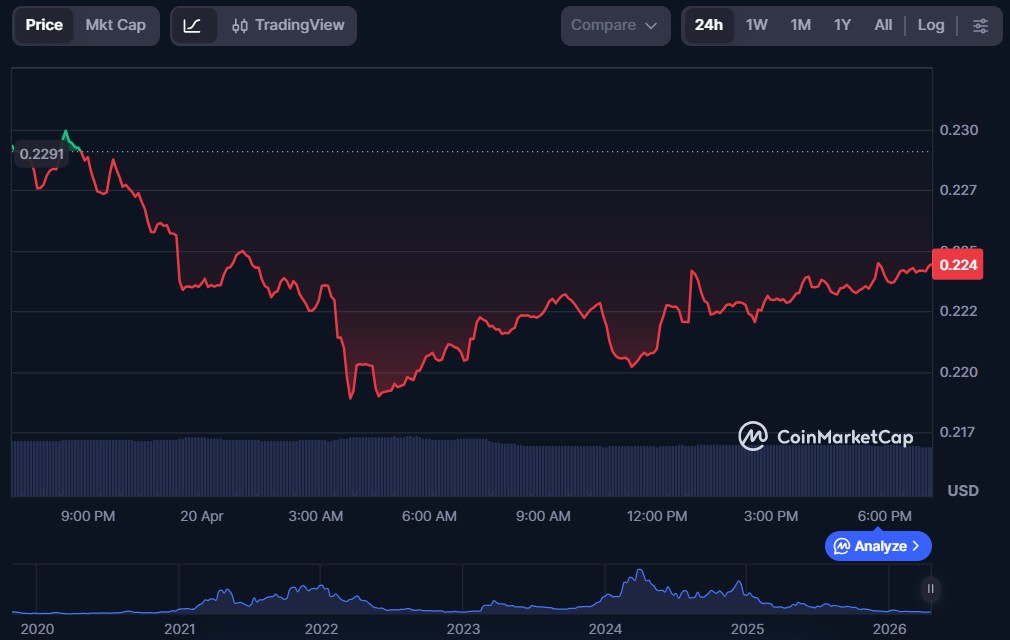1010x640 pixels.
Task: Select the Price view toggle
Action: [44, 25]
